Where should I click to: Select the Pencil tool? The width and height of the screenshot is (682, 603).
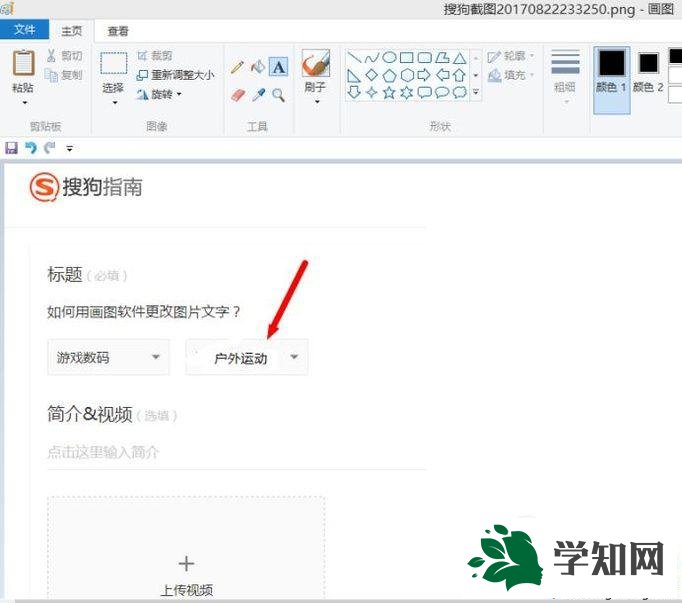coord(237,67)
